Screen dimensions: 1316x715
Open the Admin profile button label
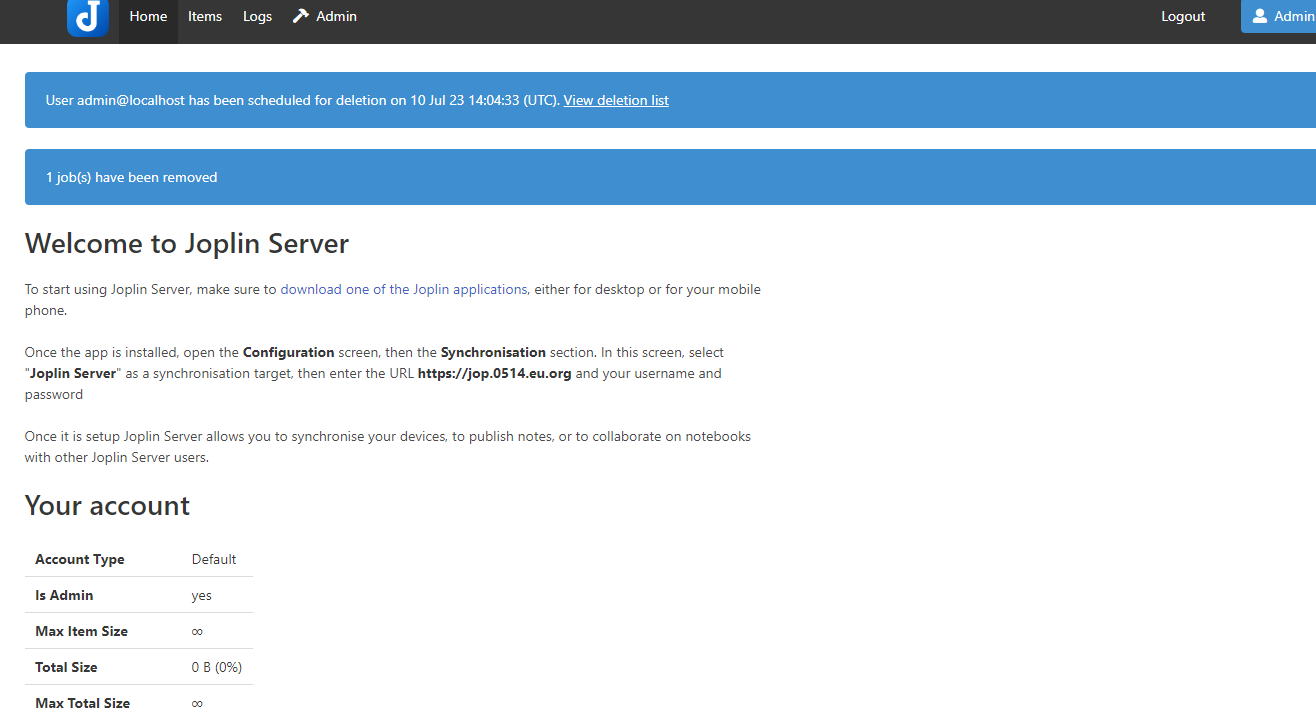[1294, 16]
